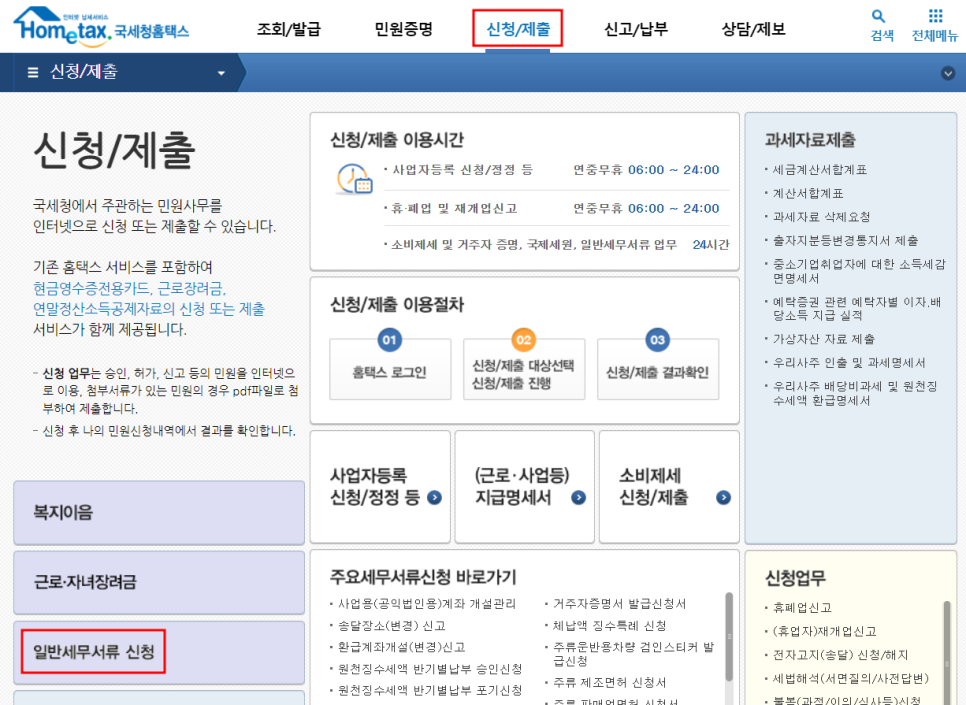Open 원천징수세액 반기별납부 승인신청 link

tap(430, 669)
